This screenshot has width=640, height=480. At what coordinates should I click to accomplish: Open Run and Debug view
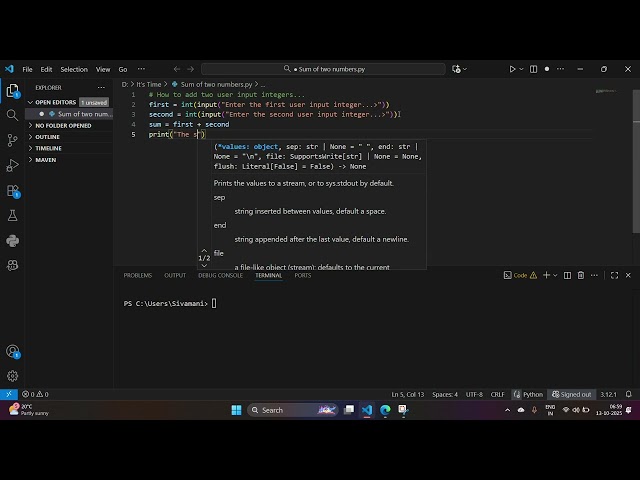[x=12, y=165]
